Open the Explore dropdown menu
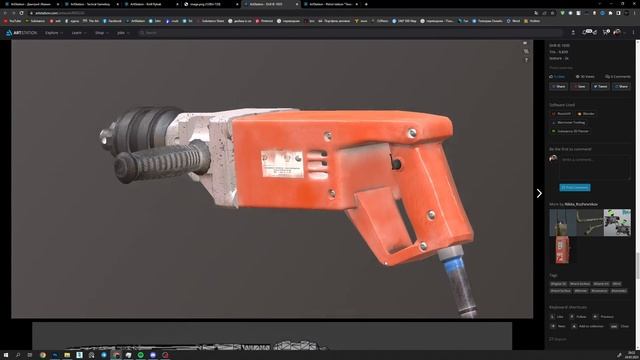Image resolution: width=640 pixels, height=360 pixels. coord(54,33)
